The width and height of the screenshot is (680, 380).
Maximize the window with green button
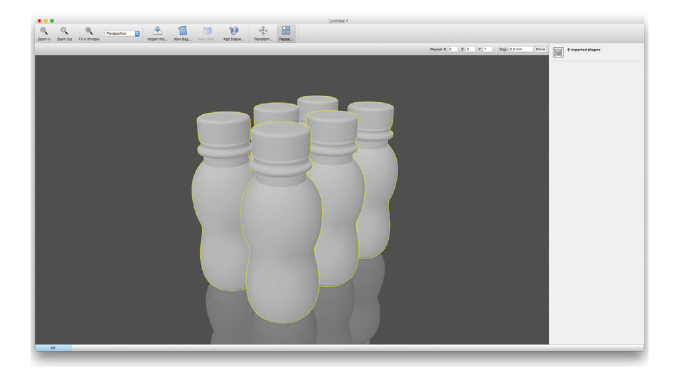tap(52, 21)
